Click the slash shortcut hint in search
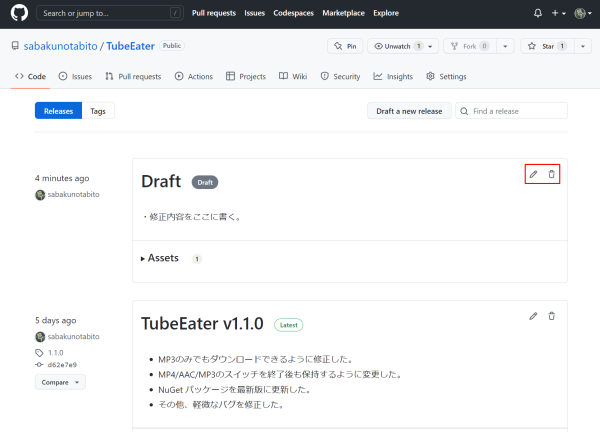 click(175, 13)
